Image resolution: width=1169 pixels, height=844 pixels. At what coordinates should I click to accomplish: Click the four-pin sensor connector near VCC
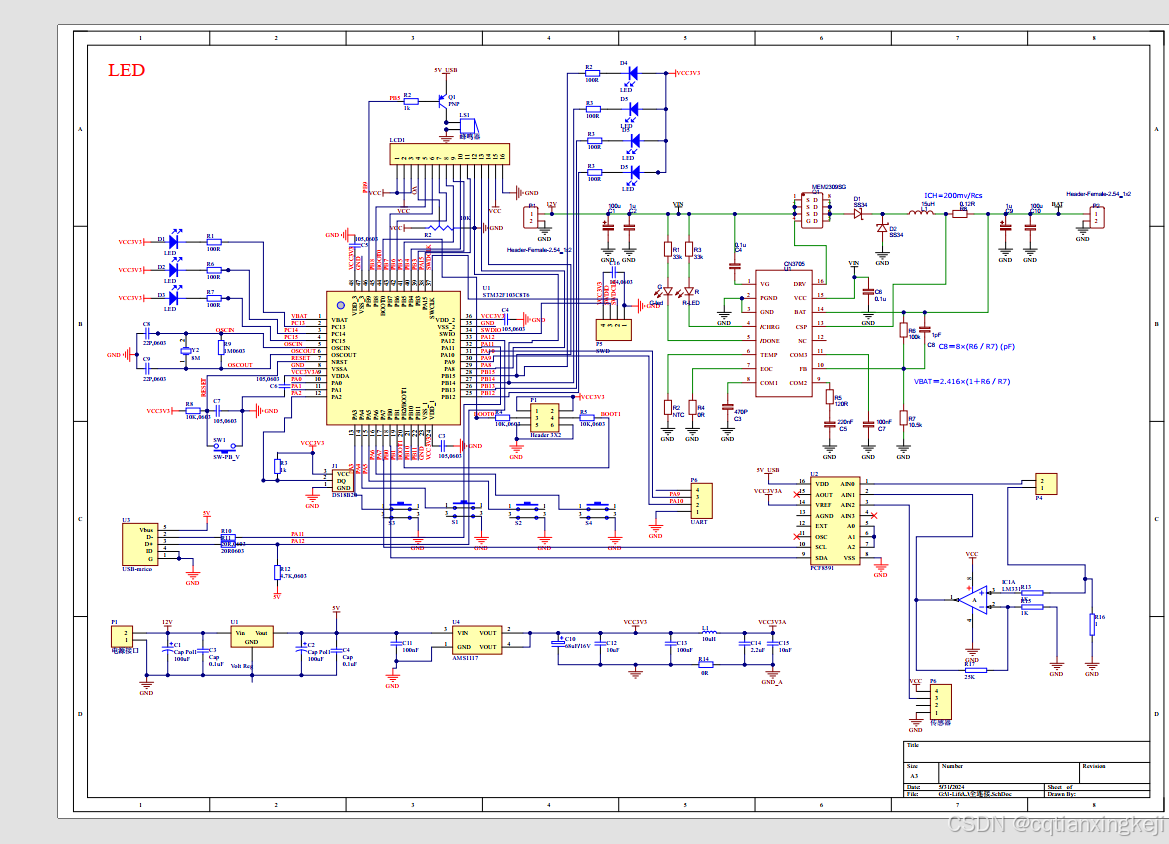coord(941,702)
